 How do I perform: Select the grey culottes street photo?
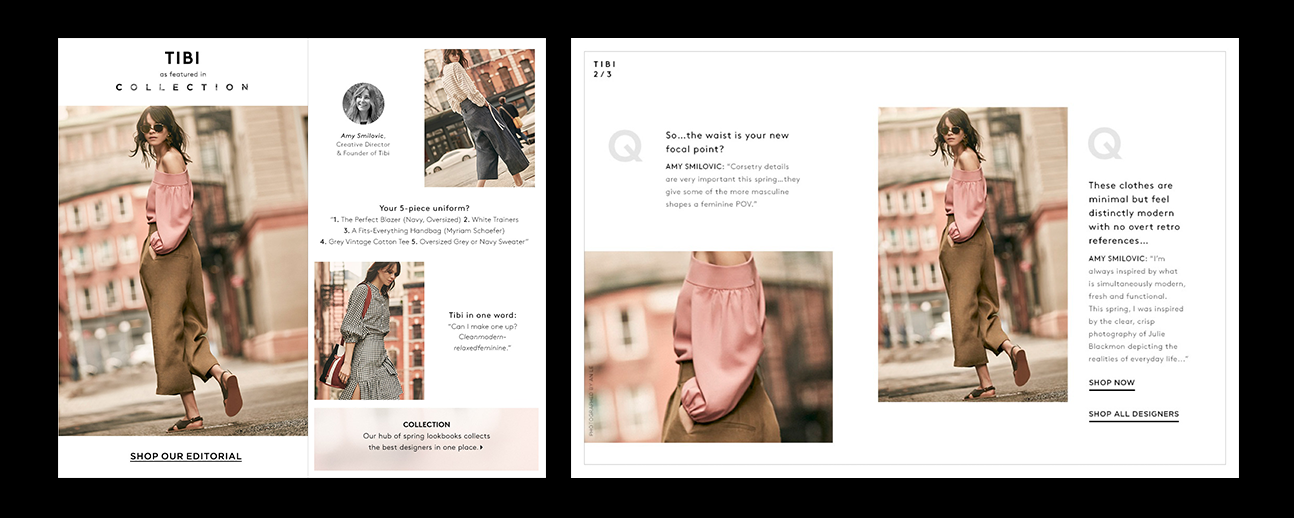tap(479, 118)
